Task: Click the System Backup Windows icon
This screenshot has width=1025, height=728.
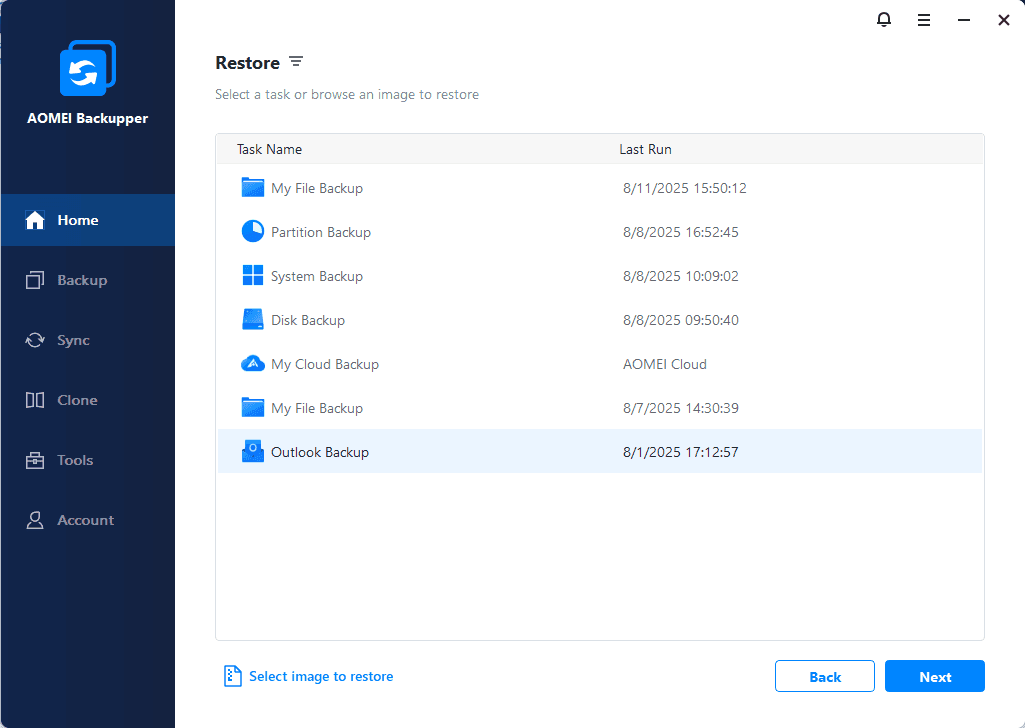Action: tap(253, 276)
